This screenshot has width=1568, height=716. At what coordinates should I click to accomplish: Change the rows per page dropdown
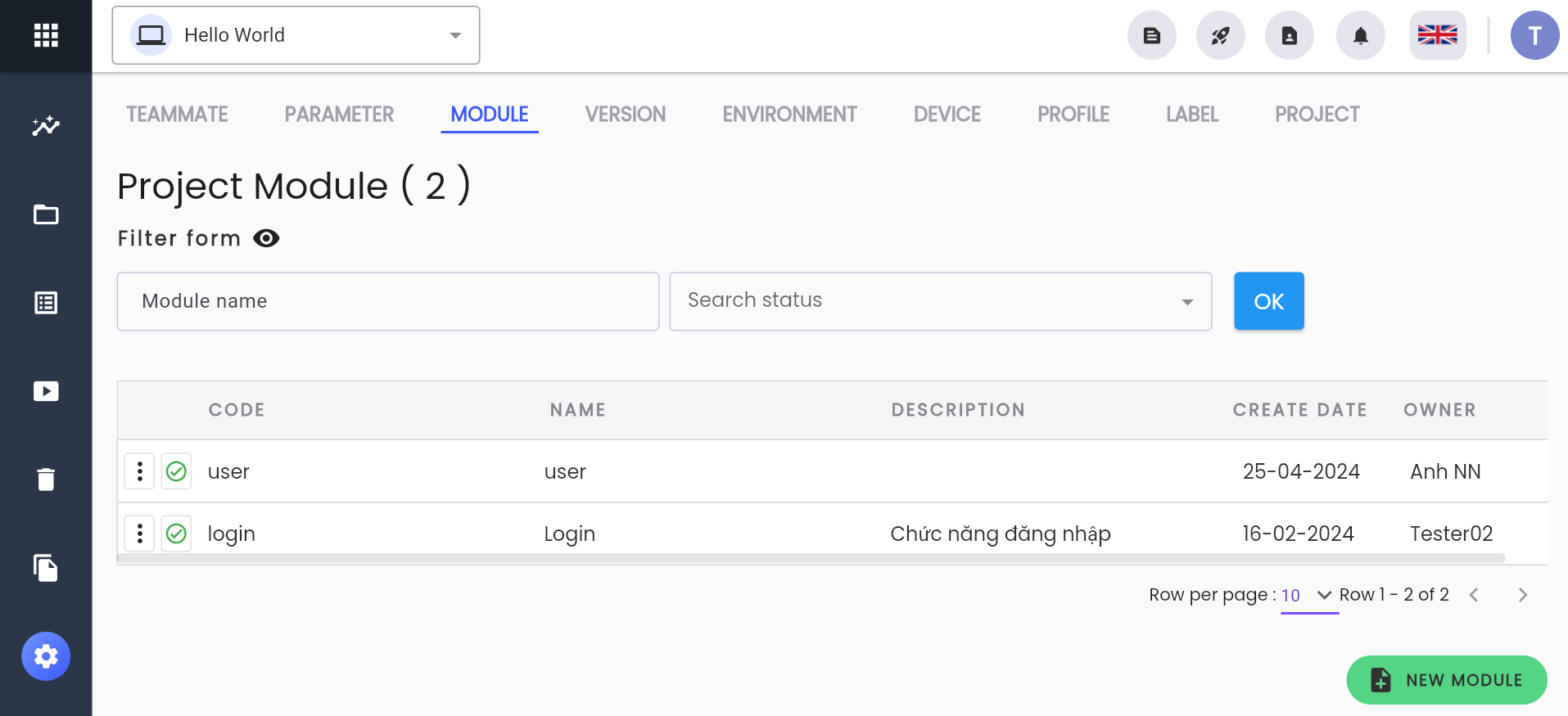[1309, 595]
